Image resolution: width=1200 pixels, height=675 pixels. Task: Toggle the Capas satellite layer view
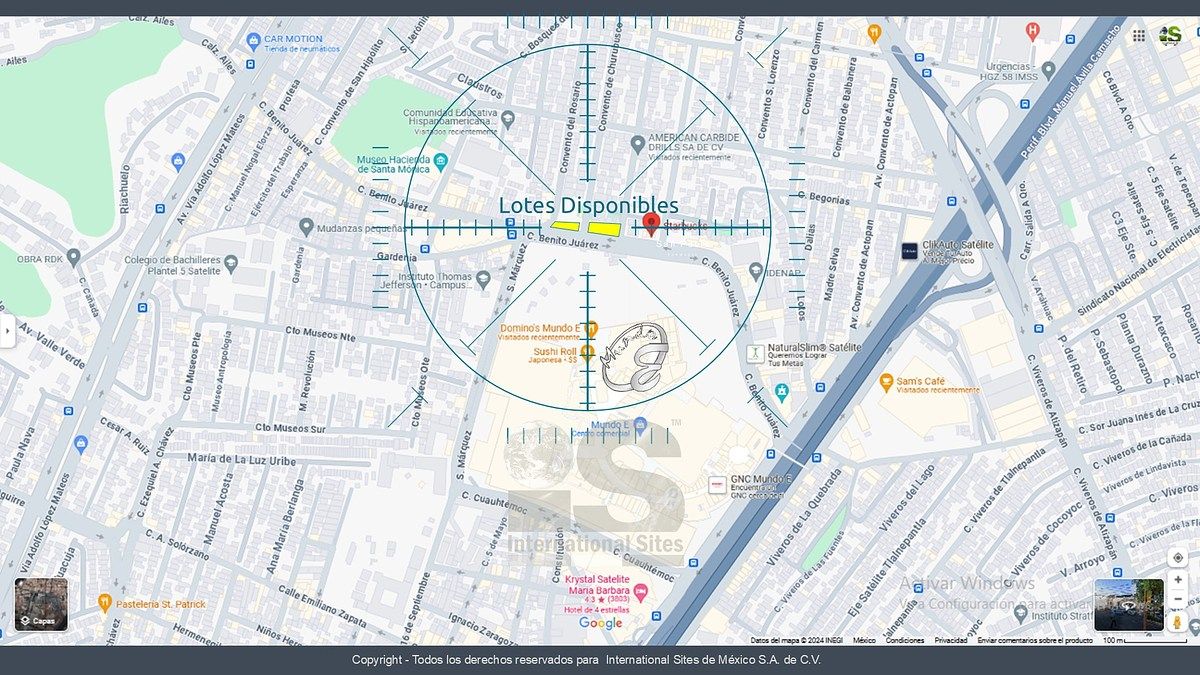pos(41,604)
